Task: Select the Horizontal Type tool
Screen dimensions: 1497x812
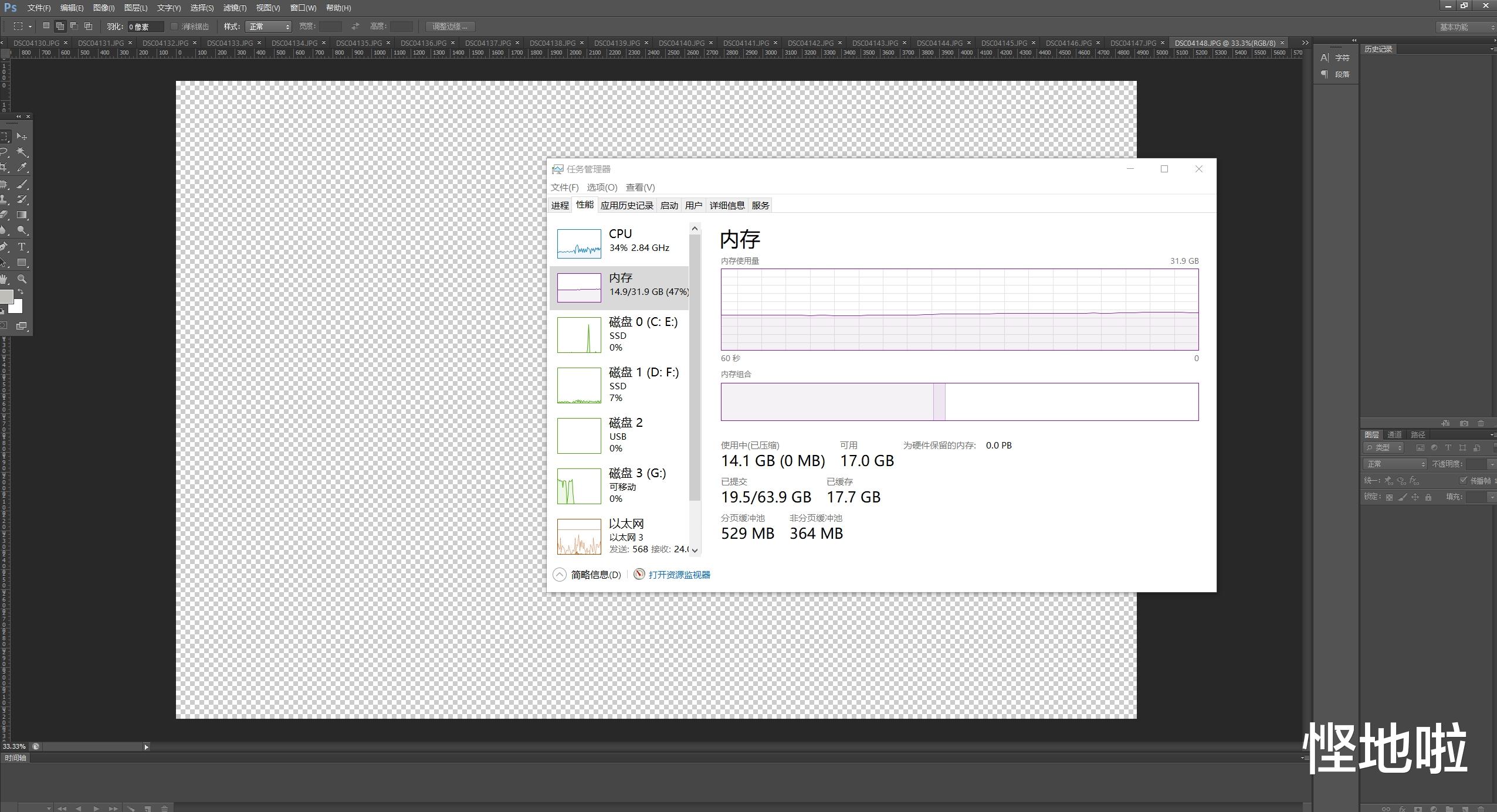Action: [x=22, y=247]
